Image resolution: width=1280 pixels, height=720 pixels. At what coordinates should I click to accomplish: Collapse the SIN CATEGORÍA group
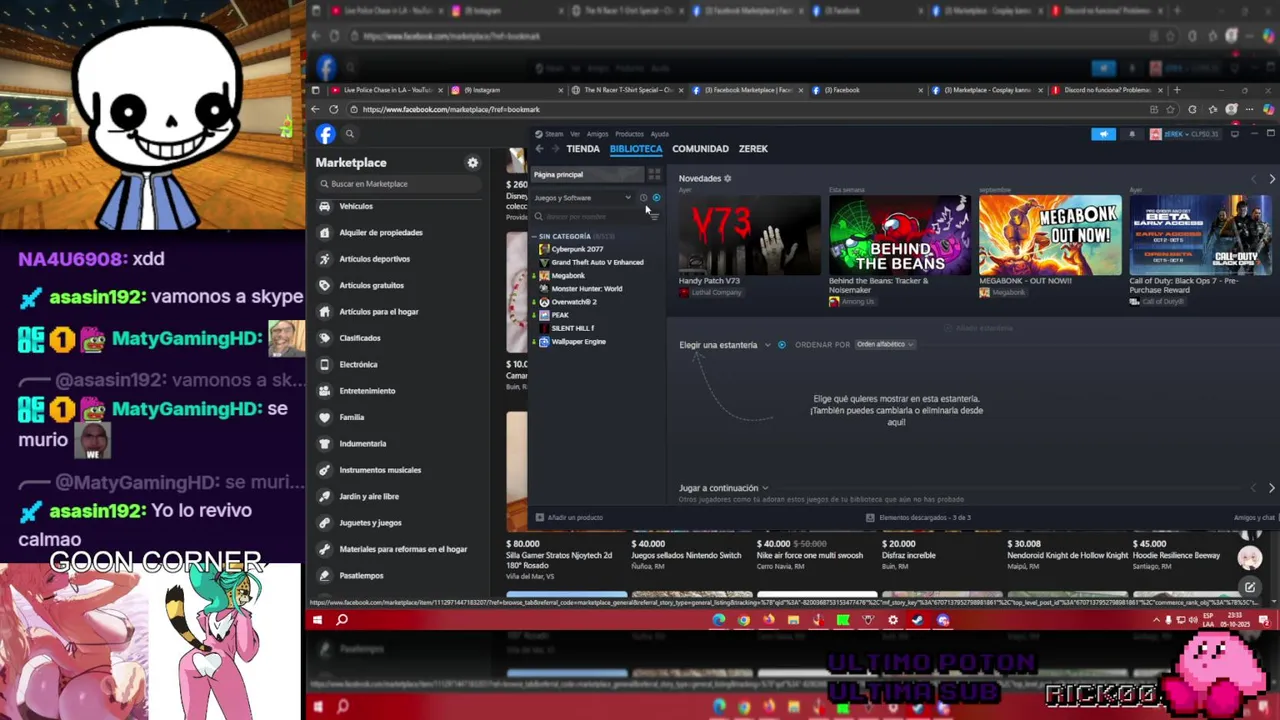534,236
